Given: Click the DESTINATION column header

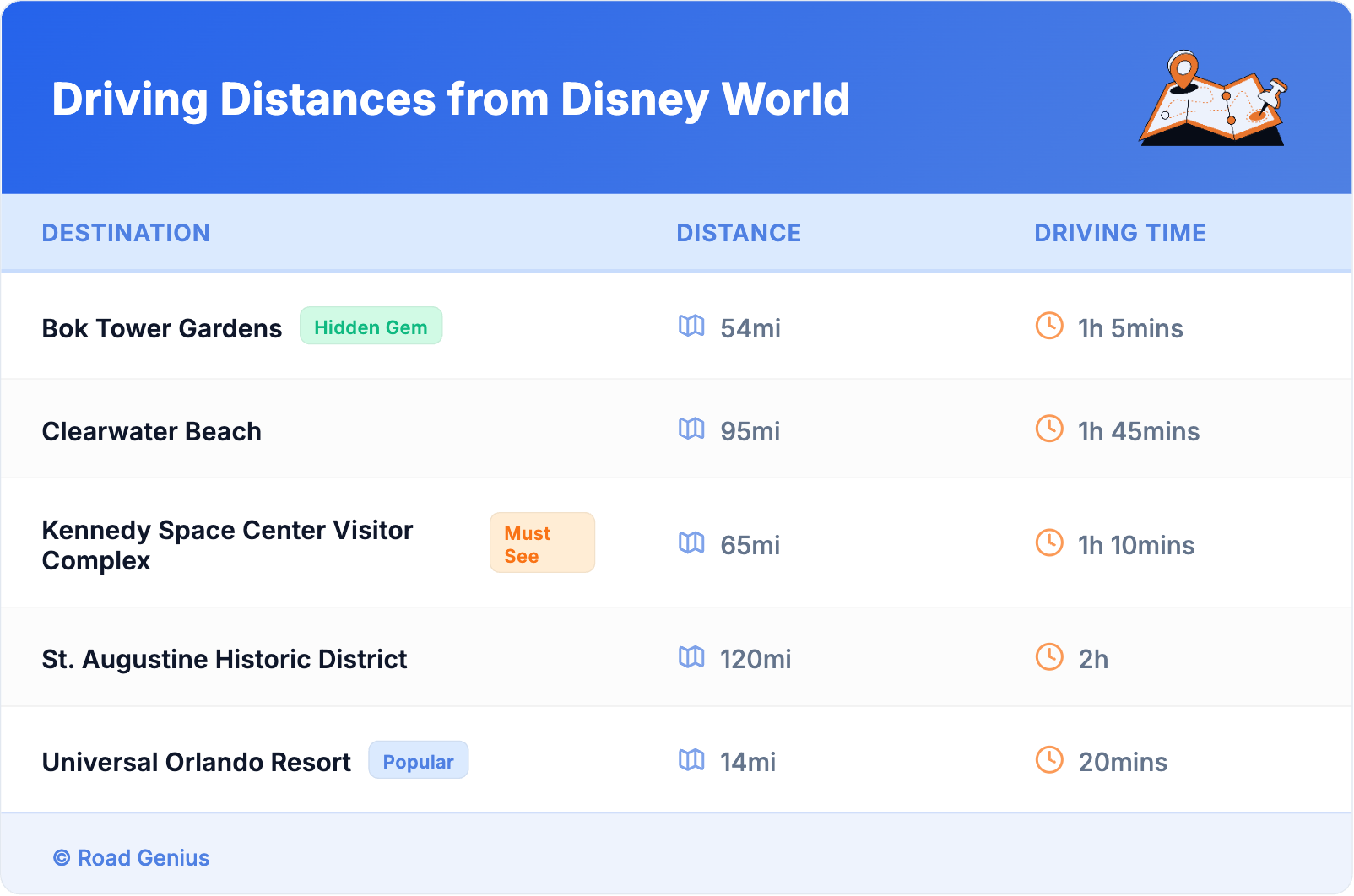Looking at the screenshot, I should click(126, 233).
